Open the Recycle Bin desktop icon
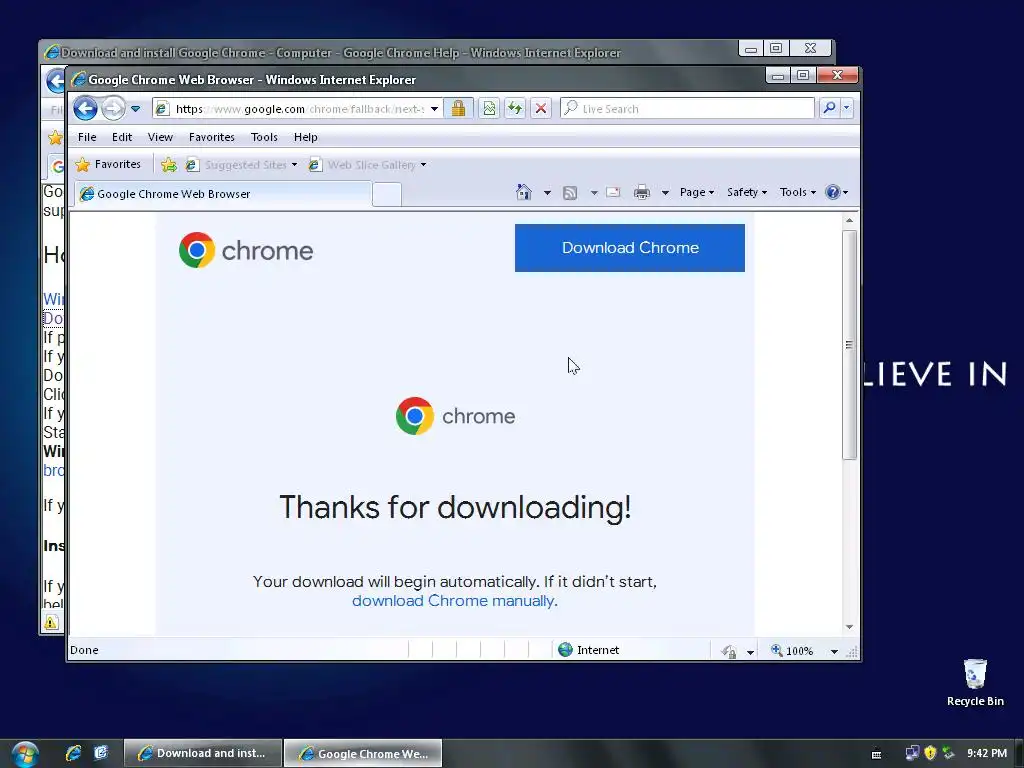The image size is (1024, 768). (975, 682)
